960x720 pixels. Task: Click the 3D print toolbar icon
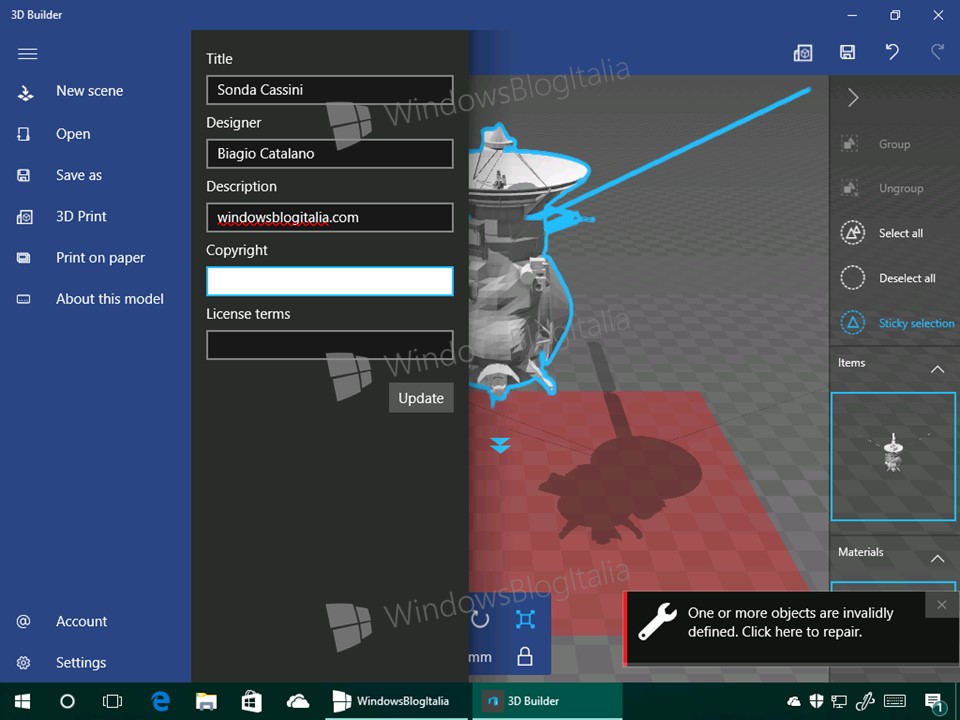[803, 53]
